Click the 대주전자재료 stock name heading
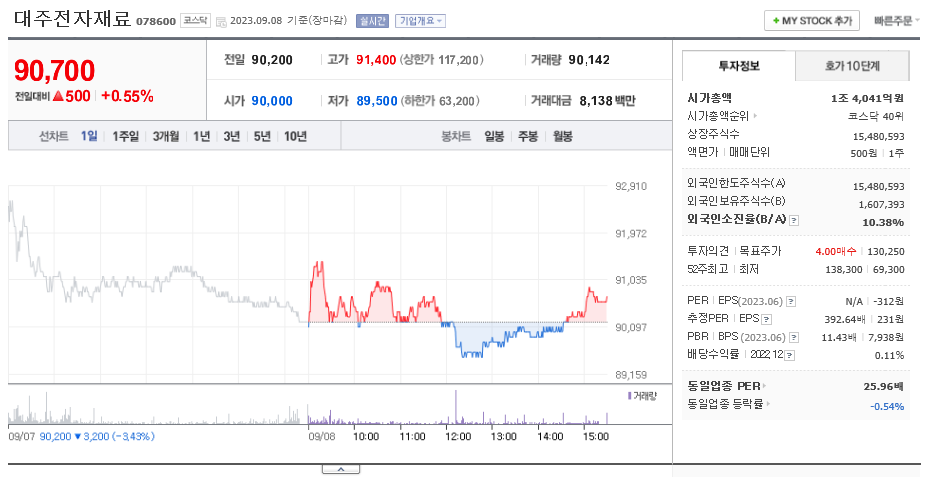Image resolution: width=935 pixels, height=477 pixels. click(72, 19)
